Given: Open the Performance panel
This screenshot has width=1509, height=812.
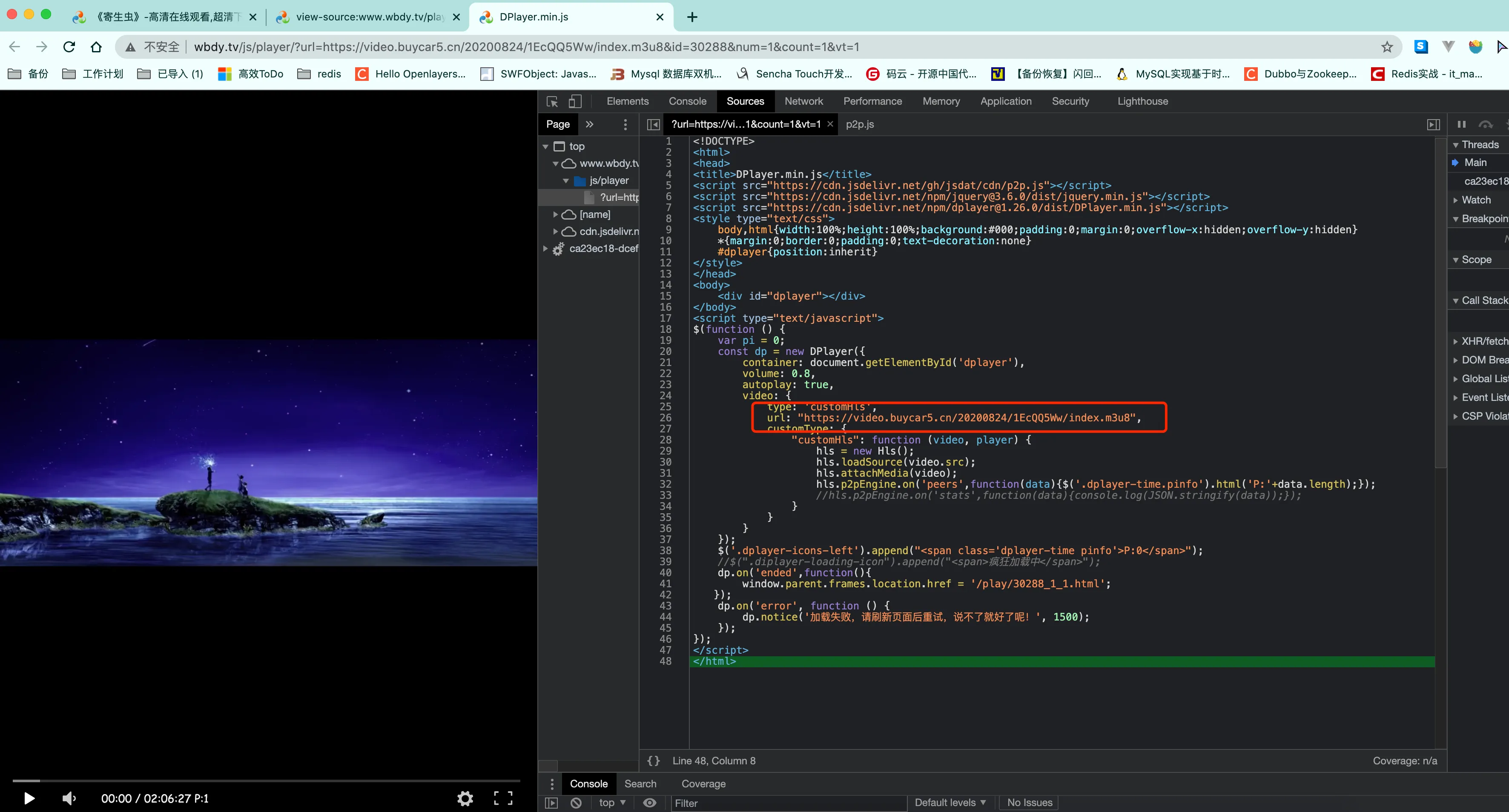Looking at the screenshot, I should (x=872, y=101).
